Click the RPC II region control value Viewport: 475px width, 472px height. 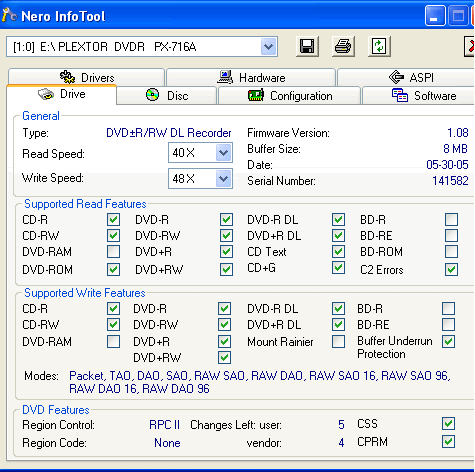click(x=164, y=425)
